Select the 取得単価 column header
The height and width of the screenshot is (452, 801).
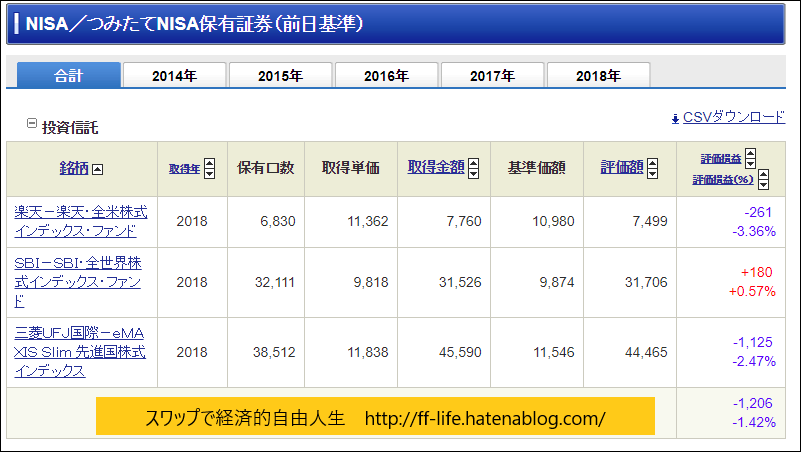point(350,168)
